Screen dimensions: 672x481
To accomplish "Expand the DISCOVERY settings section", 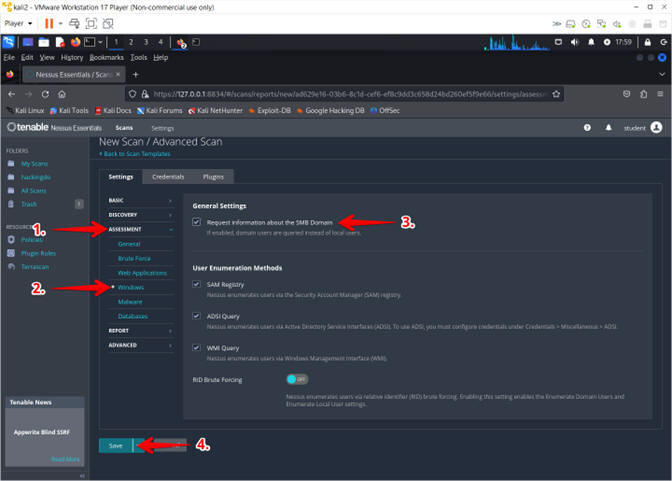I will click(140, 215).
